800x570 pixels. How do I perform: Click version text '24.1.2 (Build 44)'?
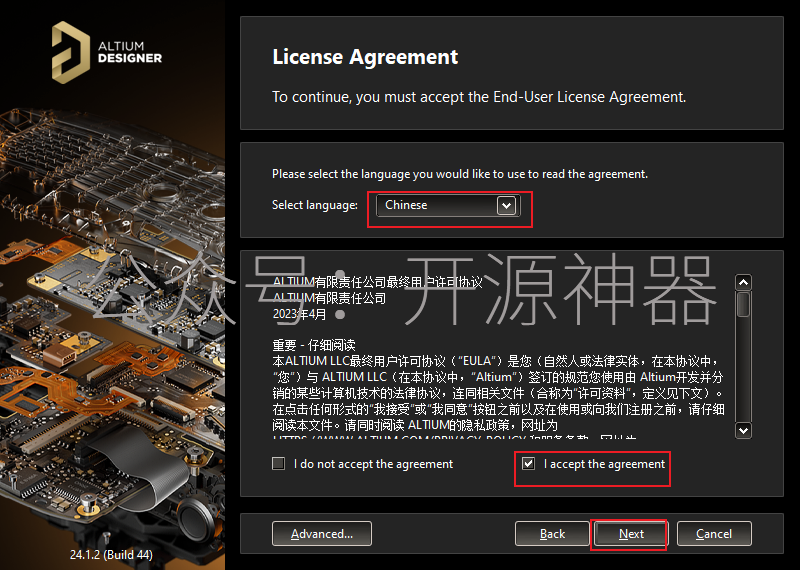coord(111,554)
